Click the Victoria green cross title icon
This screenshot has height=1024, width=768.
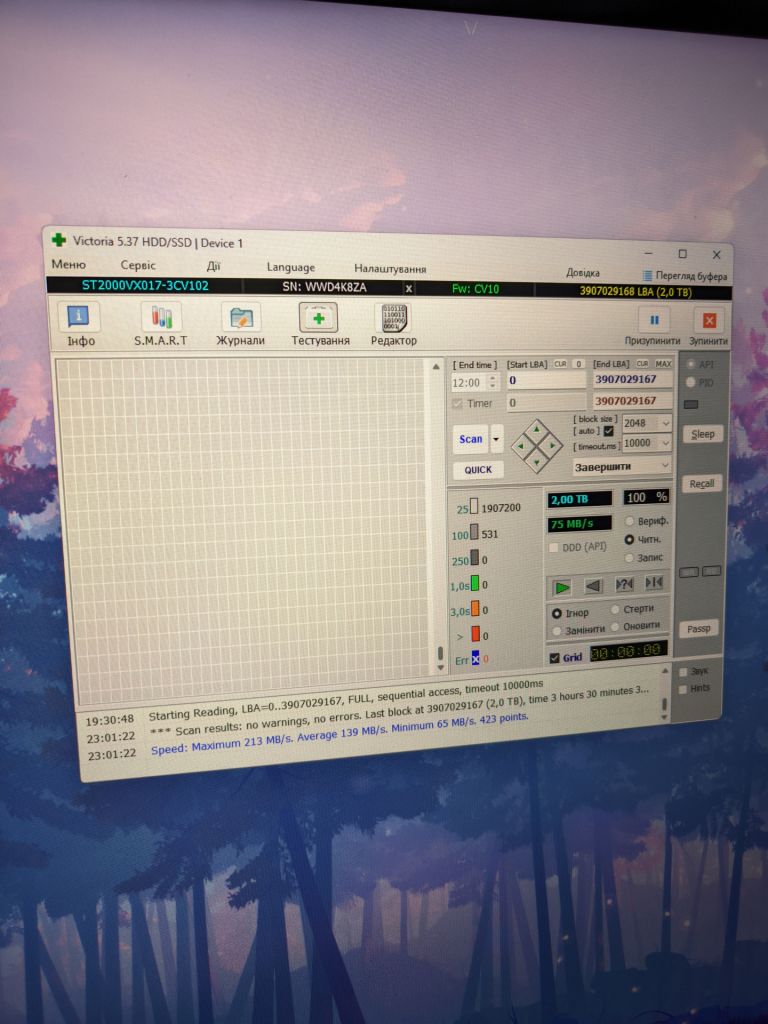click(59, 240)
